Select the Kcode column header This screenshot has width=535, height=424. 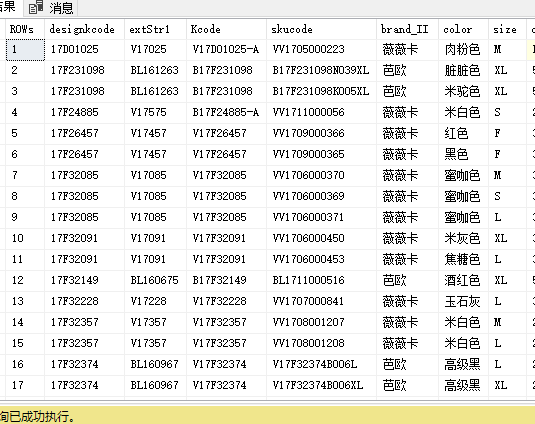226,29
